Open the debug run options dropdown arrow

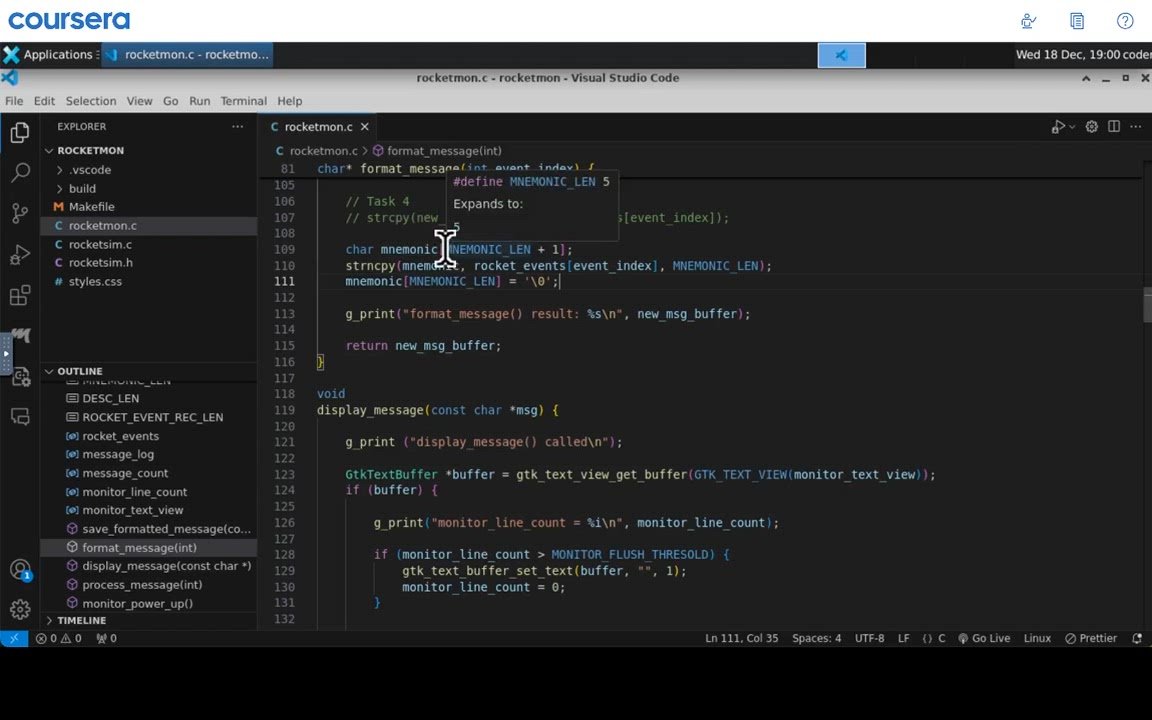tap(1072, 127)
